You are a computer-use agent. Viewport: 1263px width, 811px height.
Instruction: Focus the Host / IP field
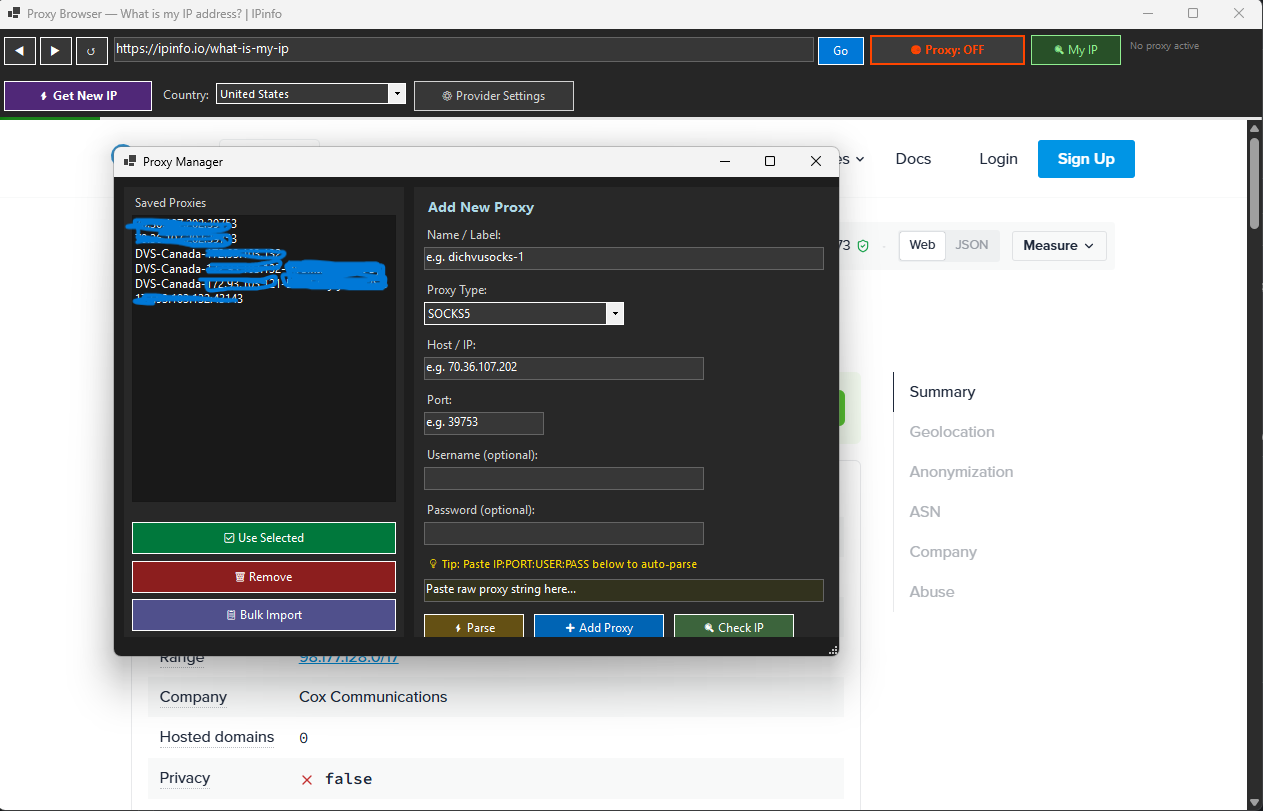click(x=564, y=368)
